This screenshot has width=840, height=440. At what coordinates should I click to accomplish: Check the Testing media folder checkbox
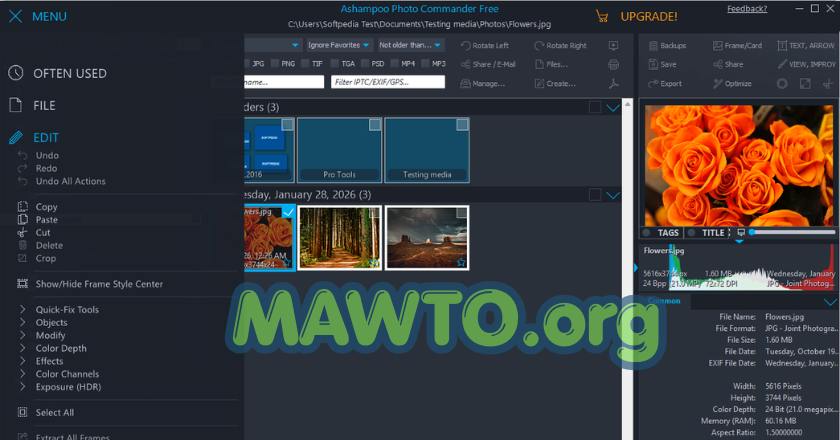(462, 125)
